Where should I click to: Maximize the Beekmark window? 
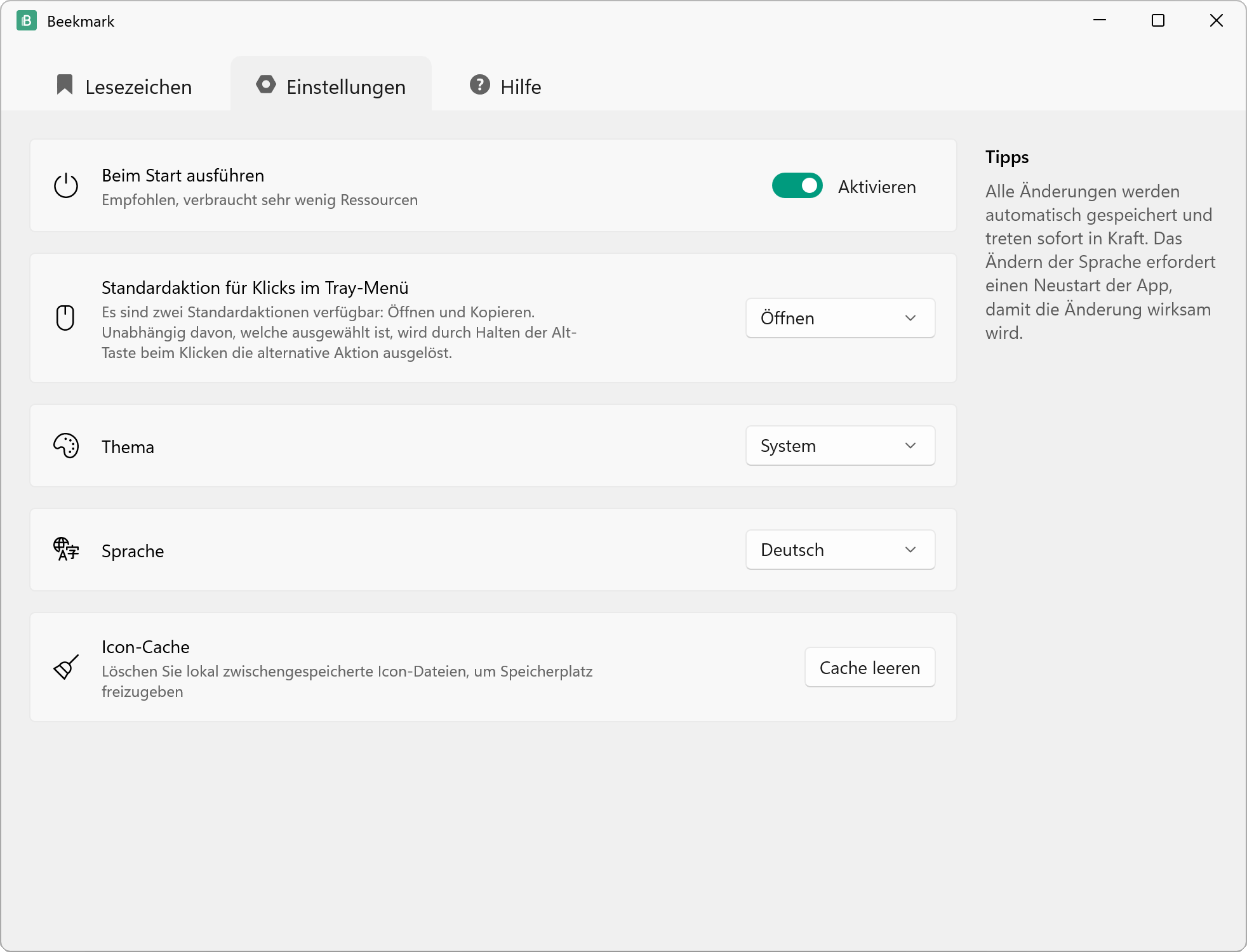(x=1158, y=21)
